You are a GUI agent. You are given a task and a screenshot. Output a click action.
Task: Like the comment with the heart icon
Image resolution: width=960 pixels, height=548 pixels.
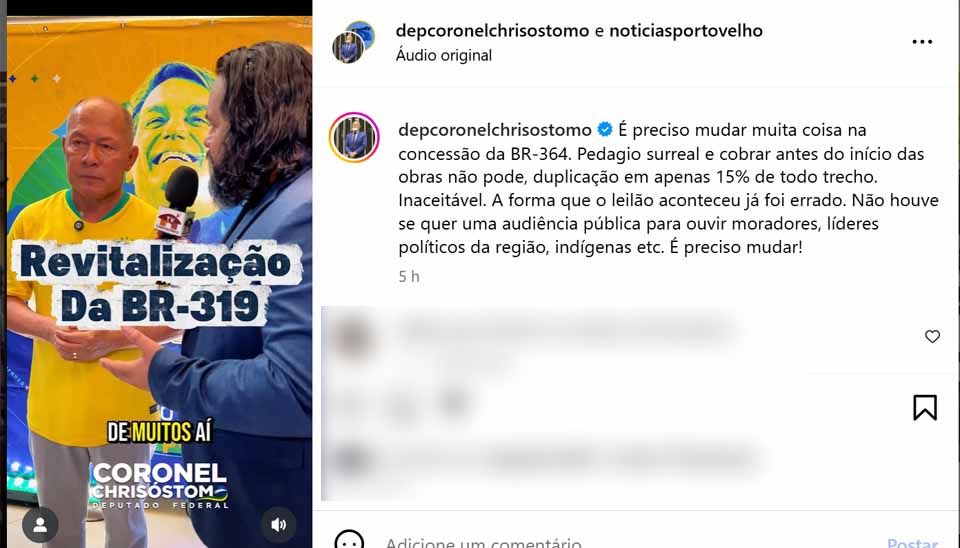point(932,336)
